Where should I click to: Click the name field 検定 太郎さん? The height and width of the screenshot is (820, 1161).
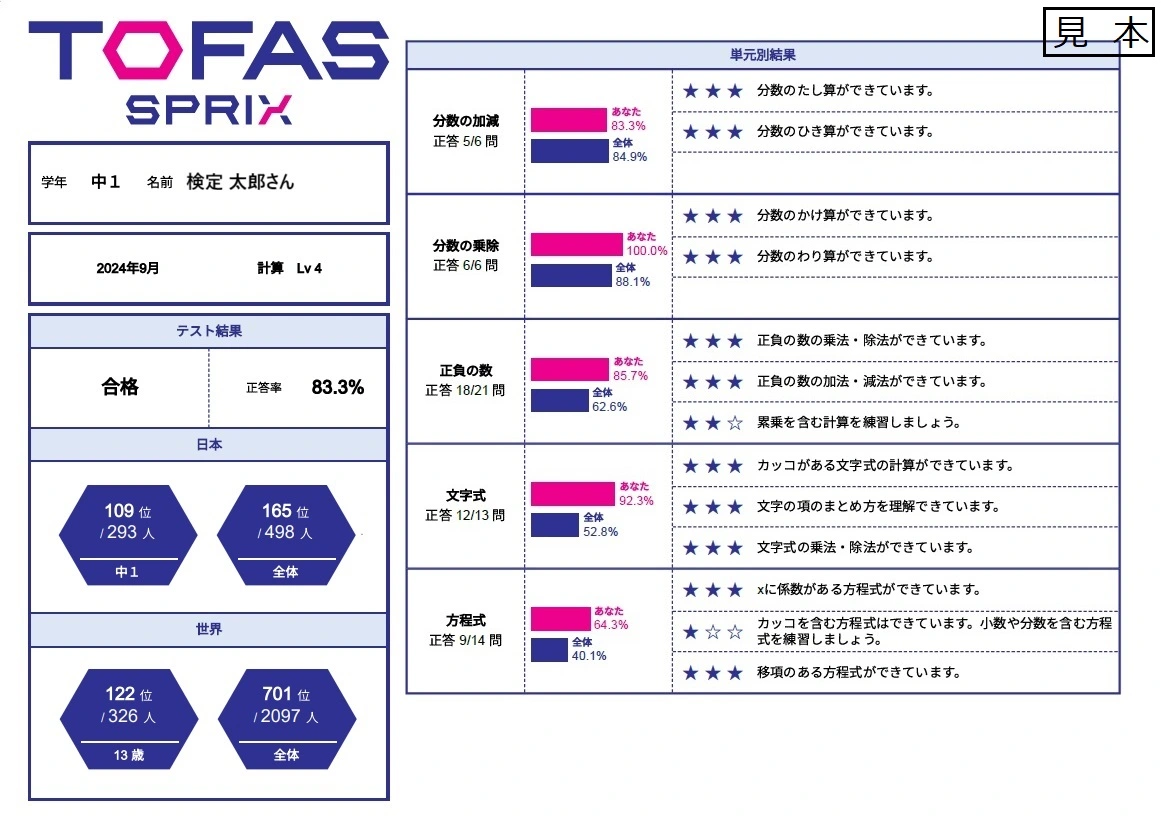pyautogui.click(x=240, y=182)
